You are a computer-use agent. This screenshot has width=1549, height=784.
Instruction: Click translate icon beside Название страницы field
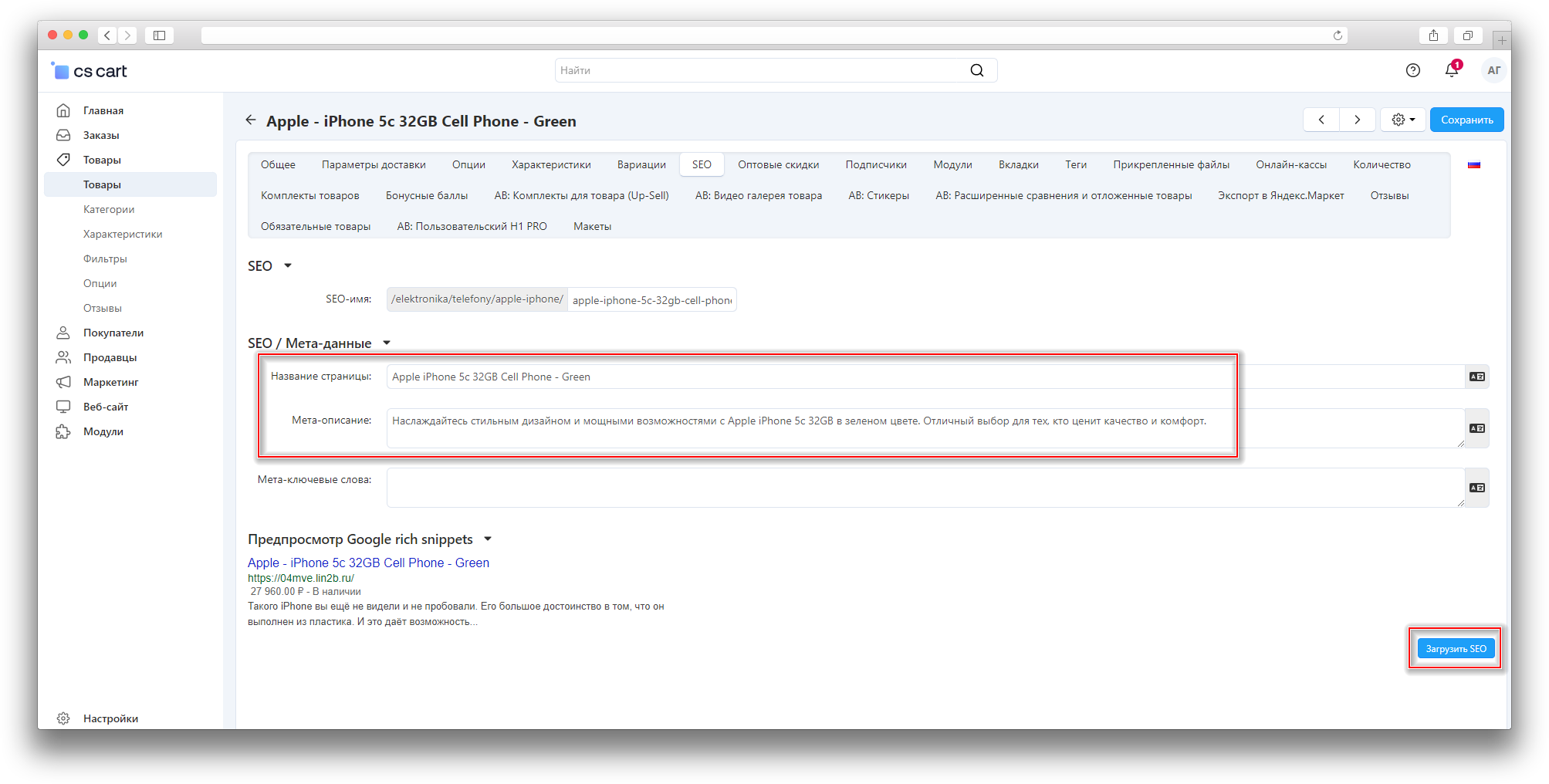point(1476,377)
